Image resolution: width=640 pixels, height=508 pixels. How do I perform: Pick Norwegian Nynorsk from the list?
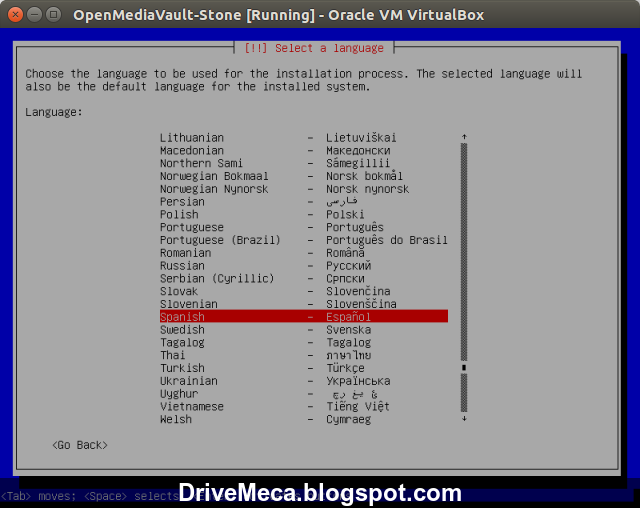pos(304,189)
